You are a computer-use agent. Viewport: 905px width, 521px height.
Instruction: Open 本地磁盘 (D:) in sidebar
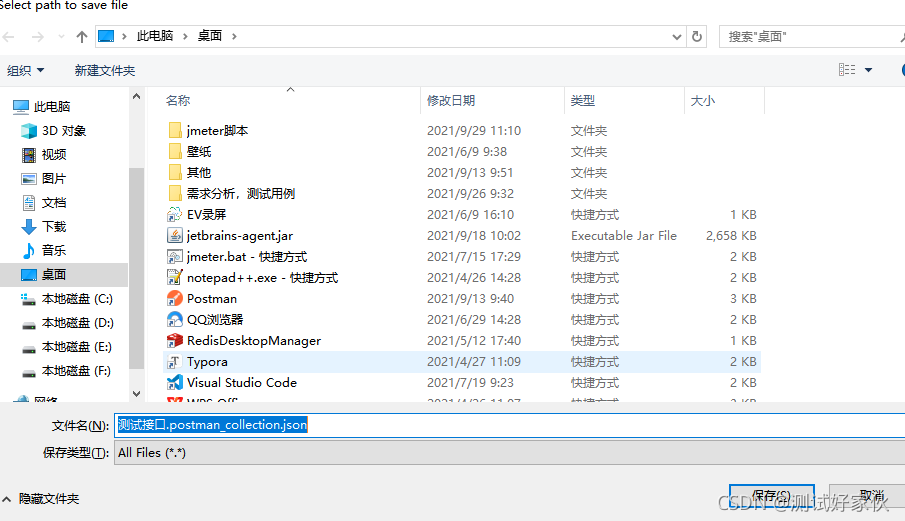67,323
